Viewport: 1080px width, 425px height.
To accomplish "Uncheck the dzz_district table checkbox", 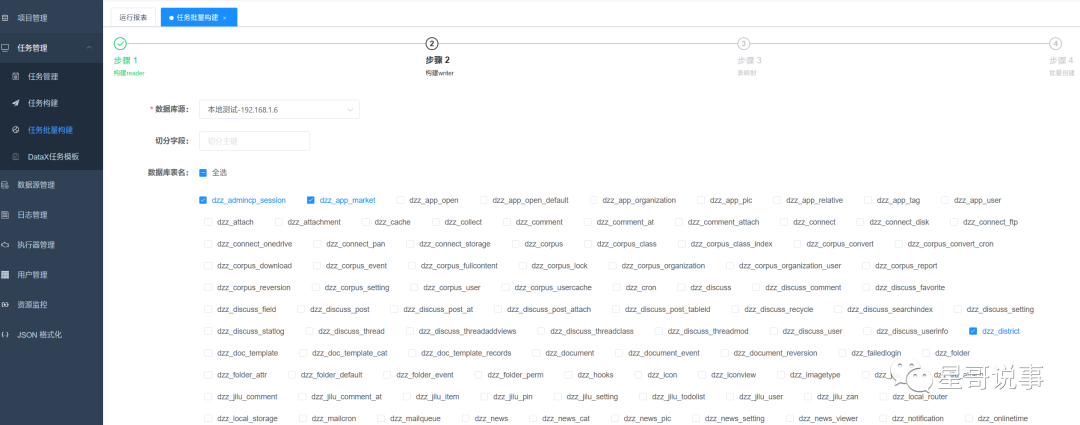I will [973, 331].
